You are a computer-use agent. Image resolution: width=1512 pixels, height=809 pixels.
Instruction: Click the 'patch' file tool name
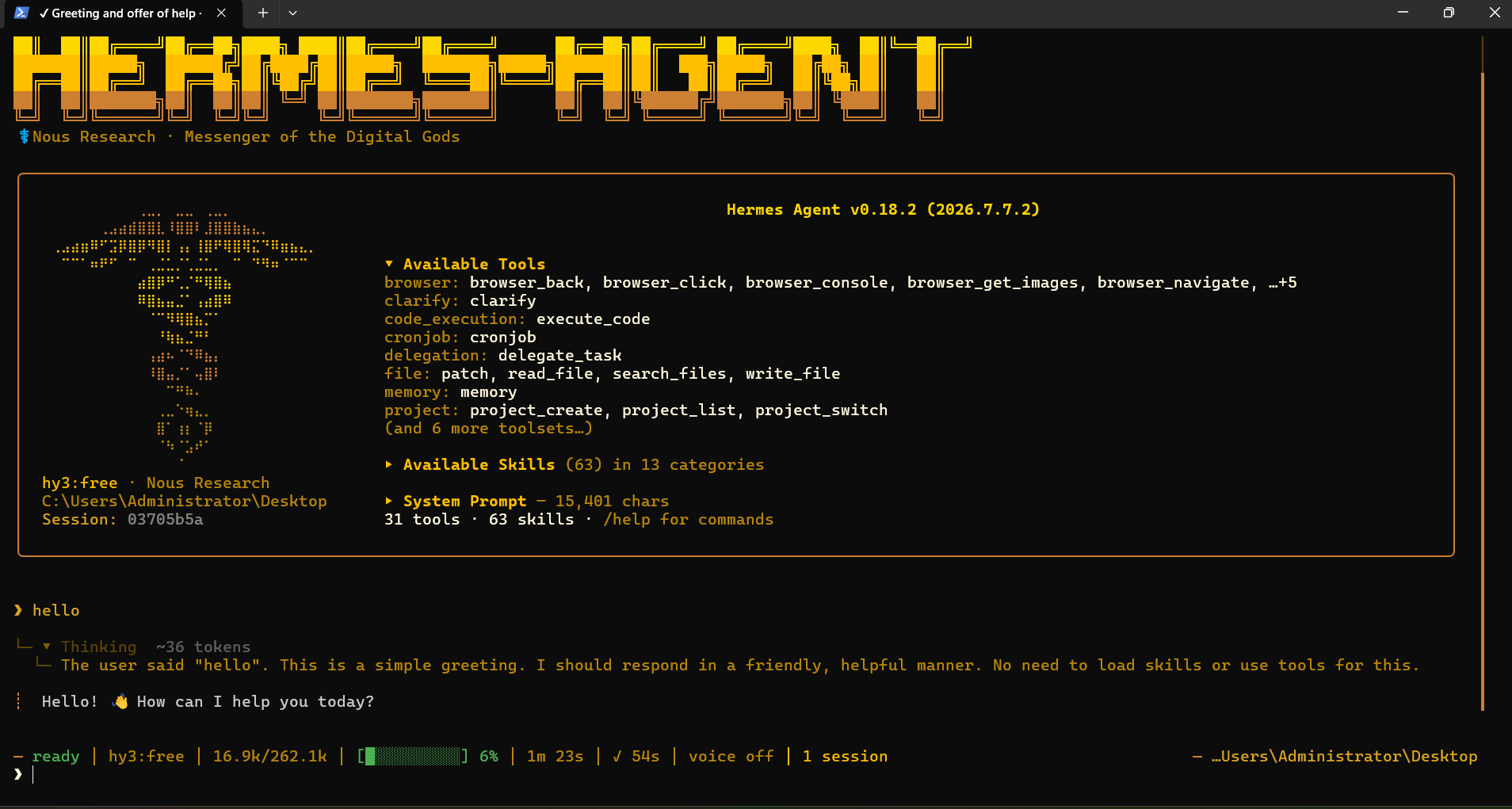coord(465,374)
